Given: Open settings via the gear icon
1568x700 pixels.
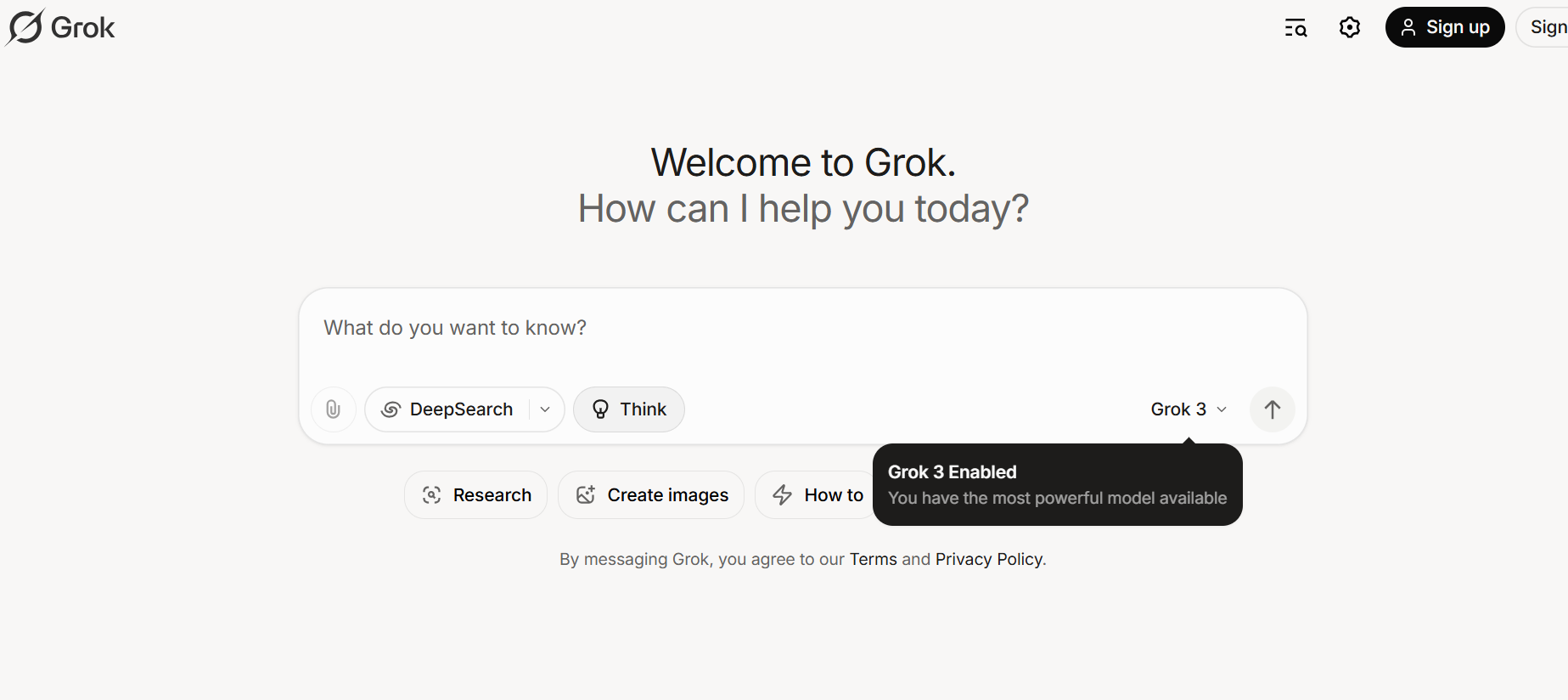Looking at the screenshot, I should point(1349,28).
